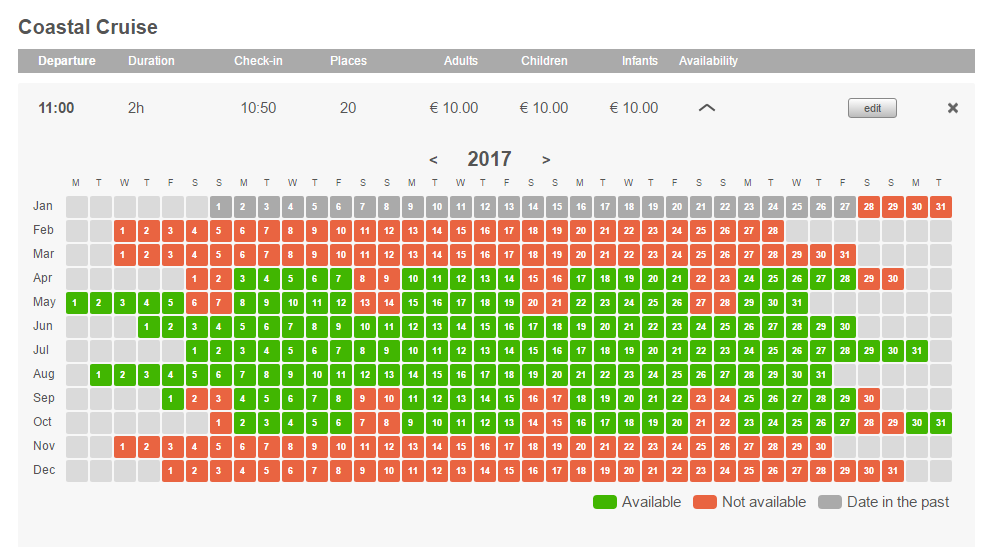Toggle availability for June 1
The image size is (994, 547).
coord(149,326)
